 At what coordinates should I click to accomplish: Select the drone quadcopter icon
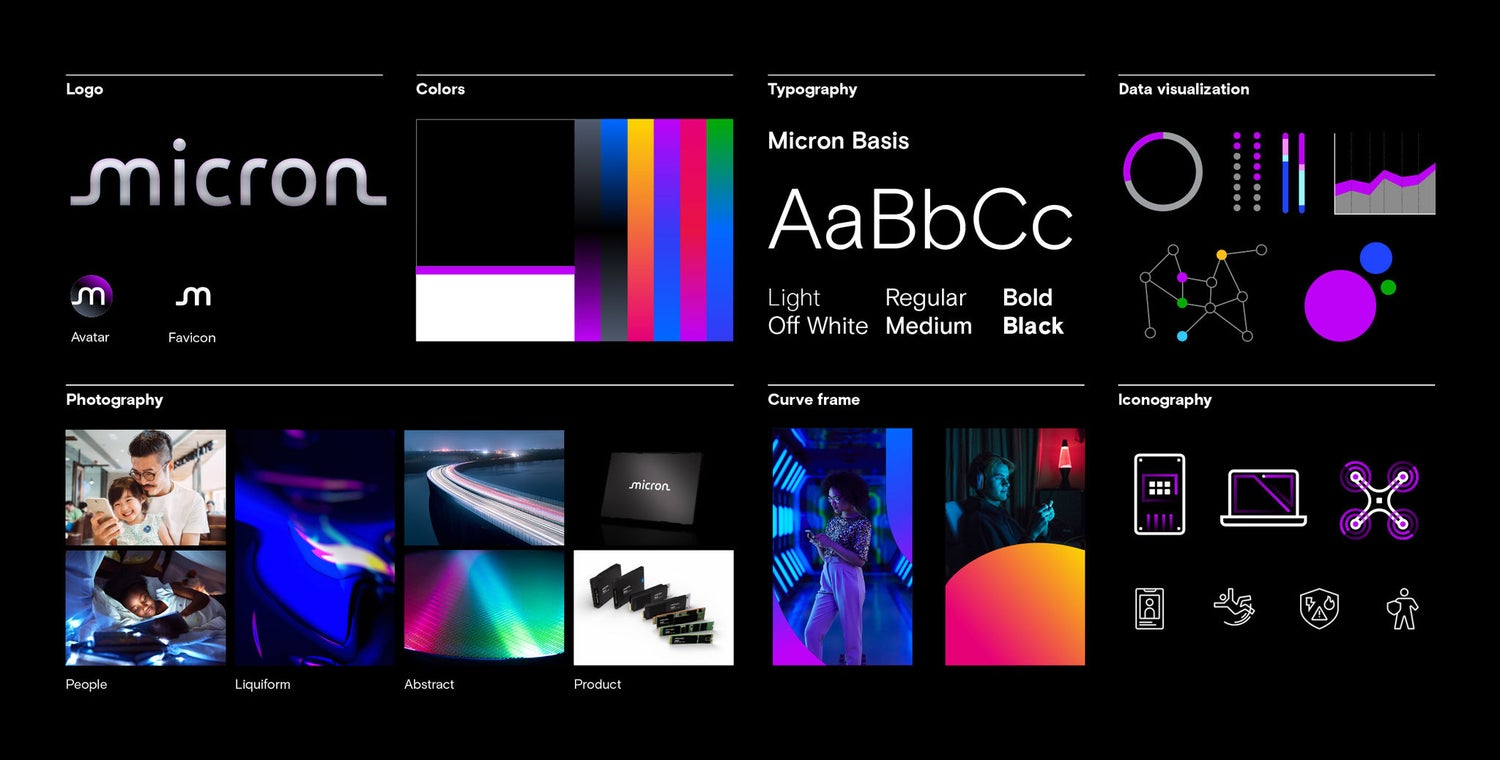point(1379,498)
